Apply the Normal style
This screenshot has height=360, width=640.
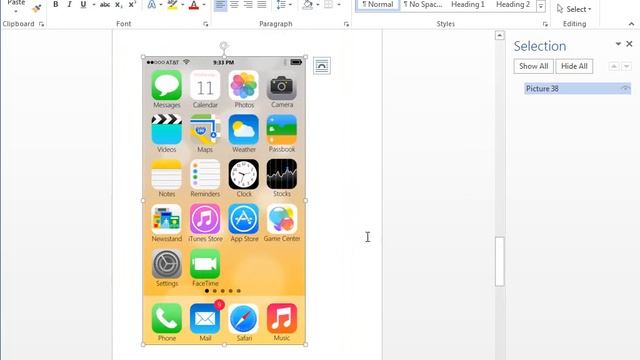[x=378, y=4]
